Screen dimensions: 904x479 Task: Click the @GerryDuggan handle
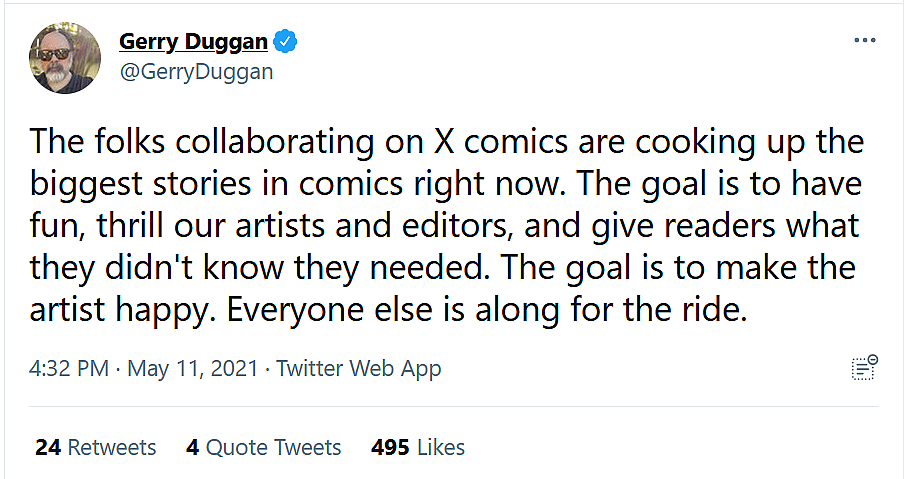click(x=196, y=72)
